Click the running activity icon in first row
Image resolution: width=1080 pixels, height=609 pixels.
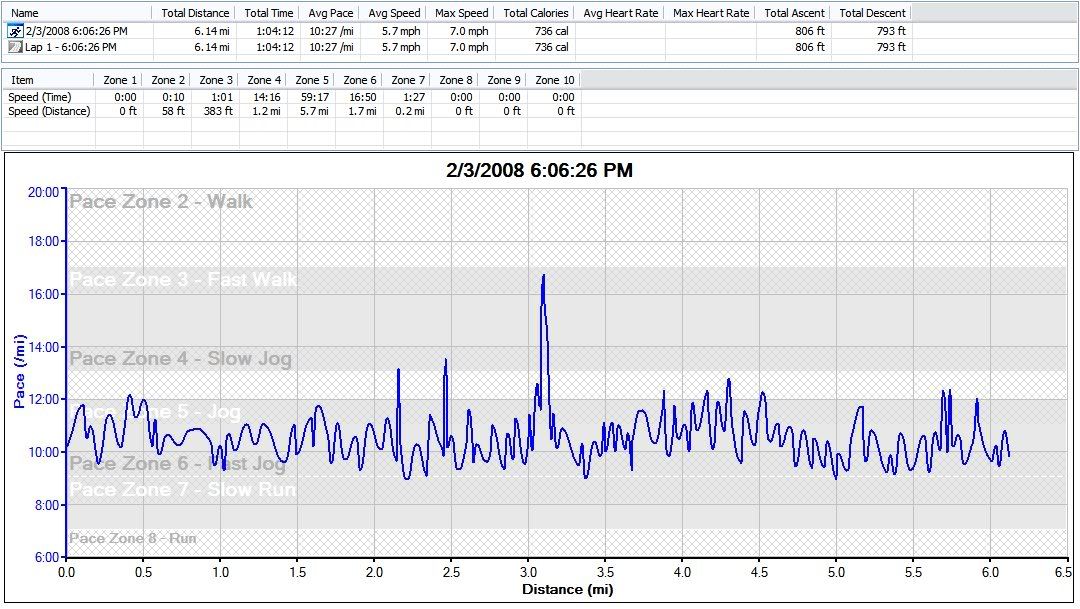coord(14,31)
